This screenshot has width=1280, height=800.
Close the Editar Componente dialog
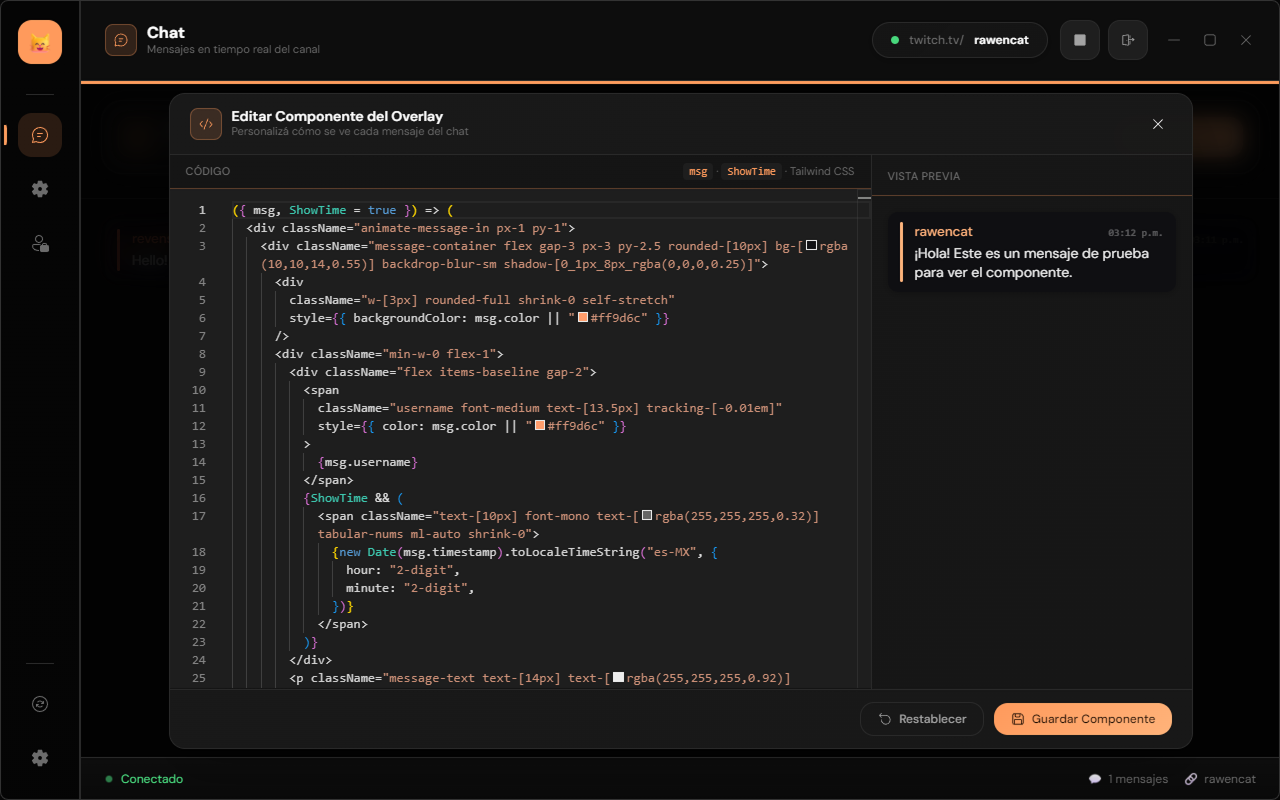pyautogui.click(x=1158, y=124)
